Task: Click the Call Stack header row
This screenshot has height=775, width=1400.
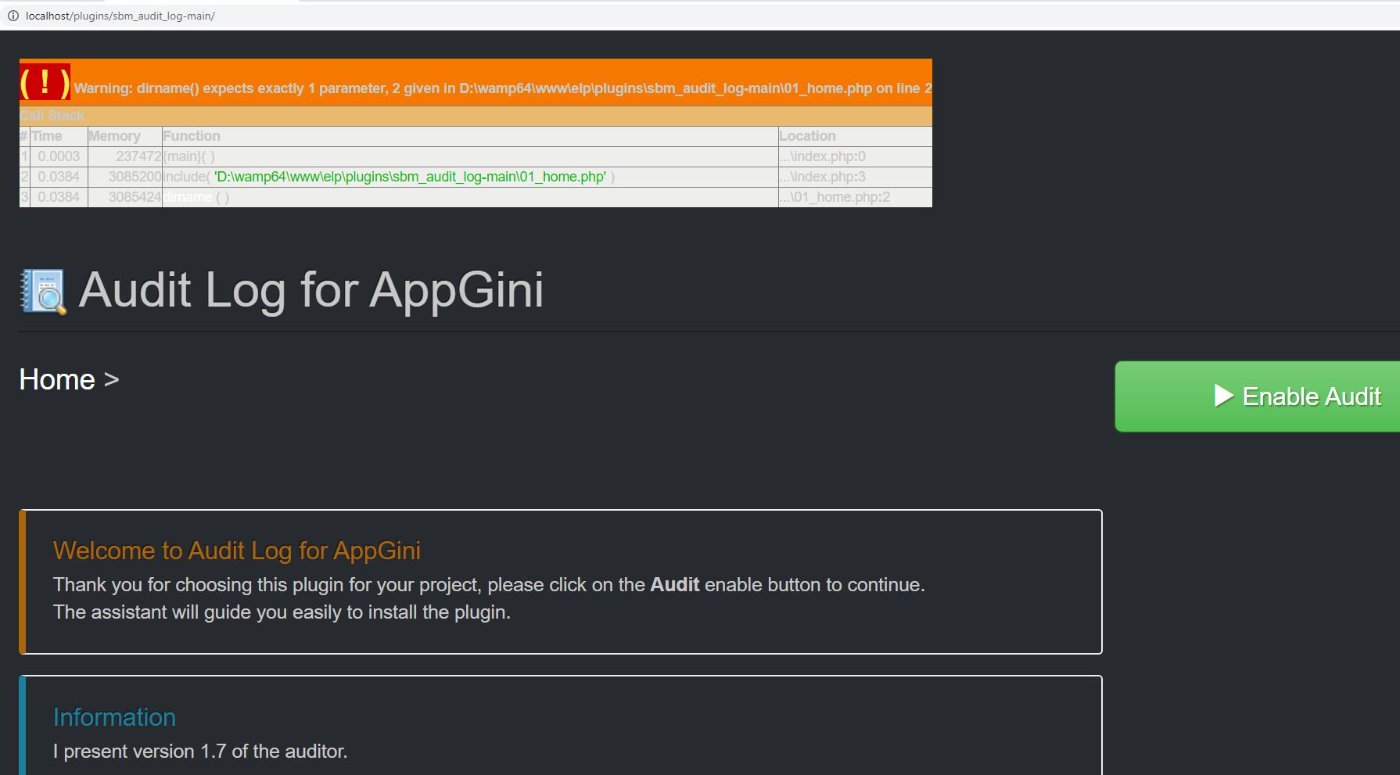Action: point(475,116)
